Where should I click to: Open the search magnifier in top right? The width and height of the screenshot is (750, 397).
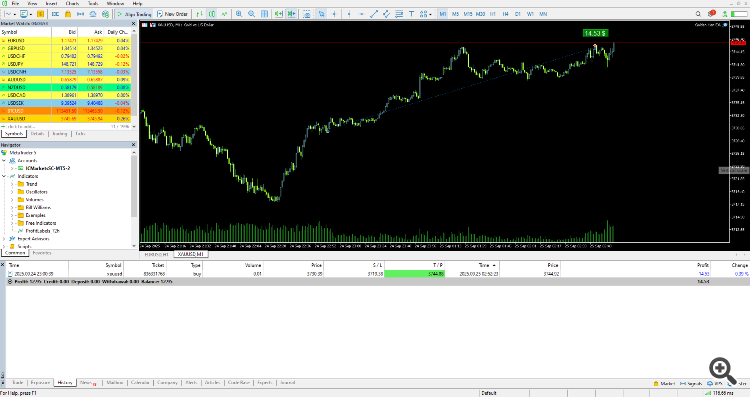pyautogui.click(x=698, y=14)
